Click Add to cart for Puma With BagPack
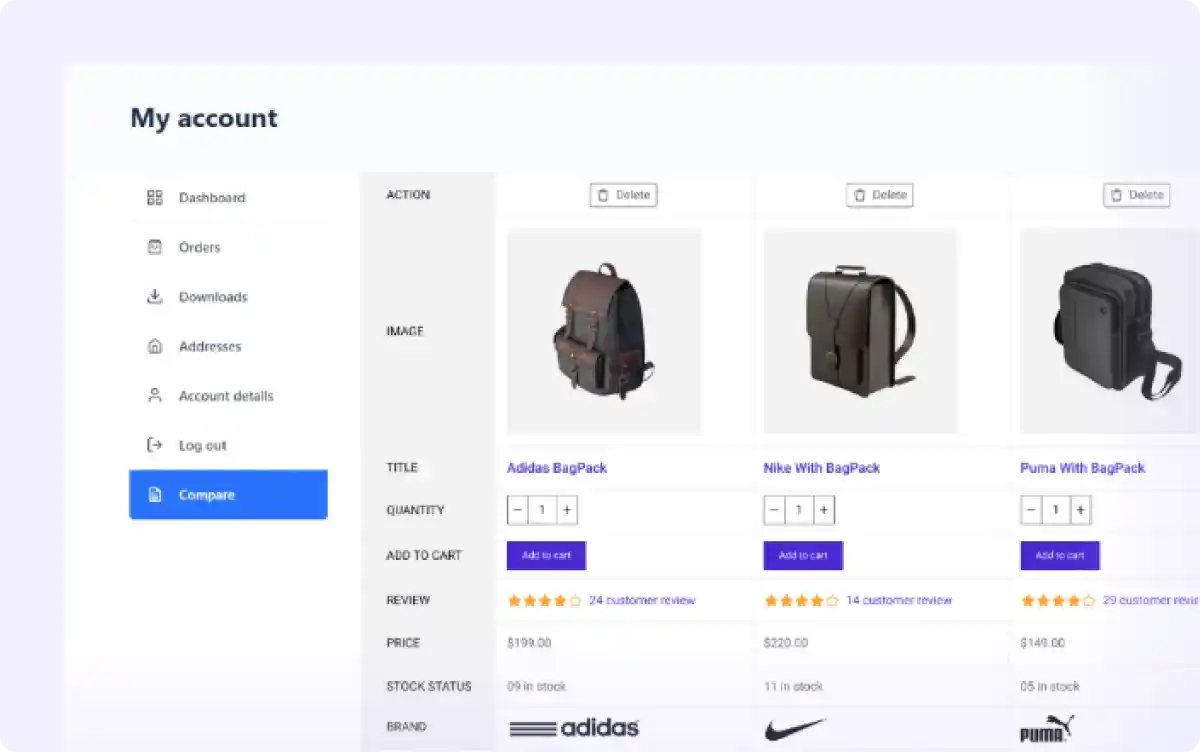Screen dimensions: 1200x752 click(1059, 555)
